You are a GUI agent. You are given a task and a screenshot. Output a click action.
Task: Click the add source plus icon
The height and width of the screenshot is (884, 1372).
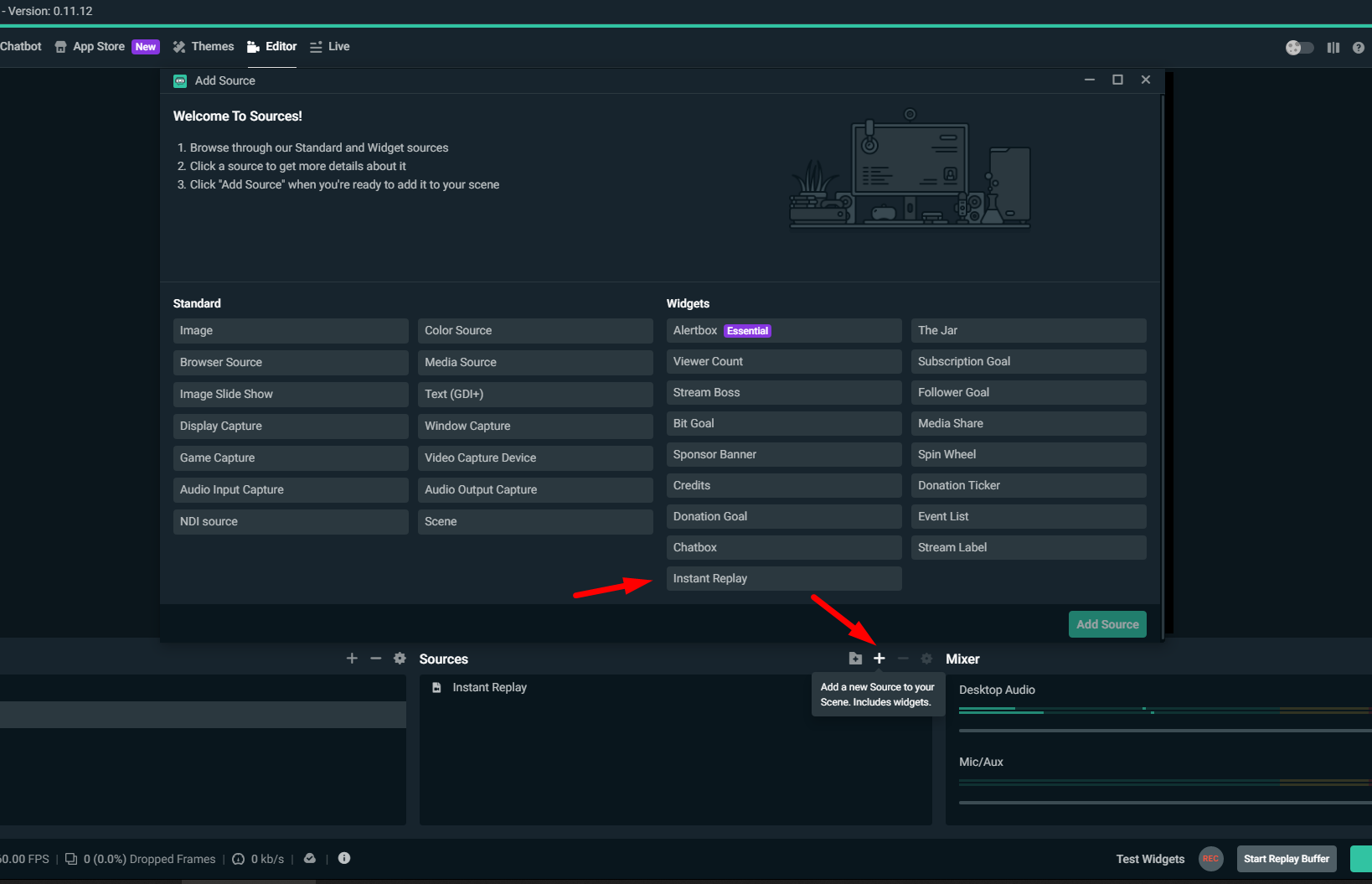(x=879, y=659)
